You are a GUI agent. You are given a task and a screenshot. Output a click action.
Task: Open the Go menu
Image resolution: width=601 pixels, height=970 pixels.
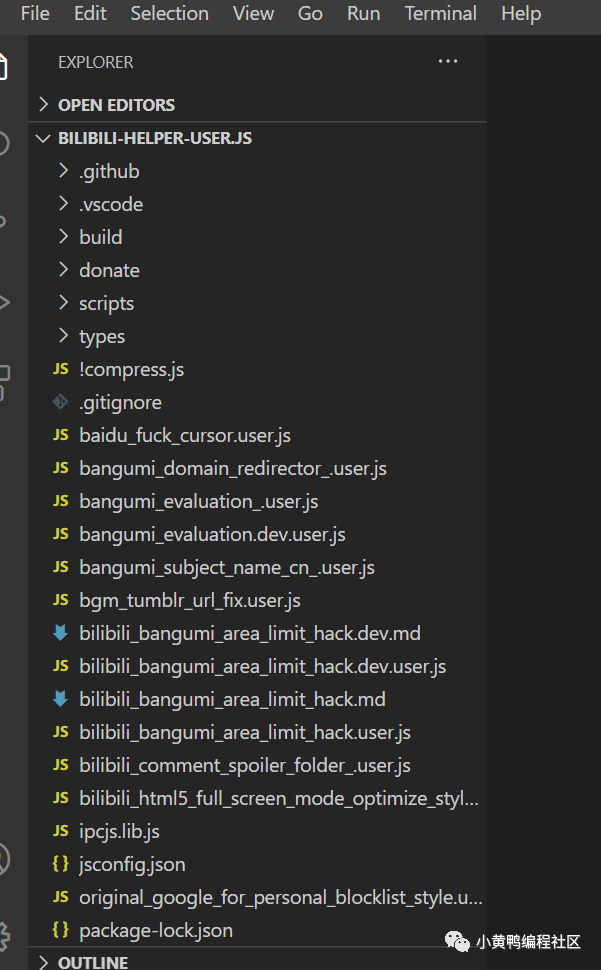pos(310,13)
